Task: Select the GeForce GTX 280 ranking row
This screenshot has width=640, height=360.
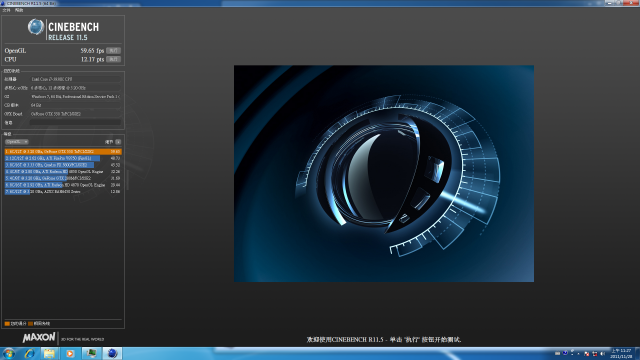Action: pyautogui.click(x=63, y=178)
